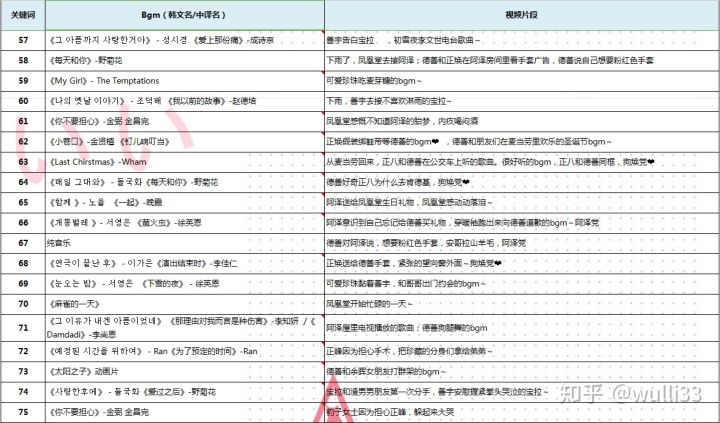Screen dimensions: 720x423
Task: Click the 阿泽送给凤凰堂生日礼物 cell
Action: coord(522,203)
